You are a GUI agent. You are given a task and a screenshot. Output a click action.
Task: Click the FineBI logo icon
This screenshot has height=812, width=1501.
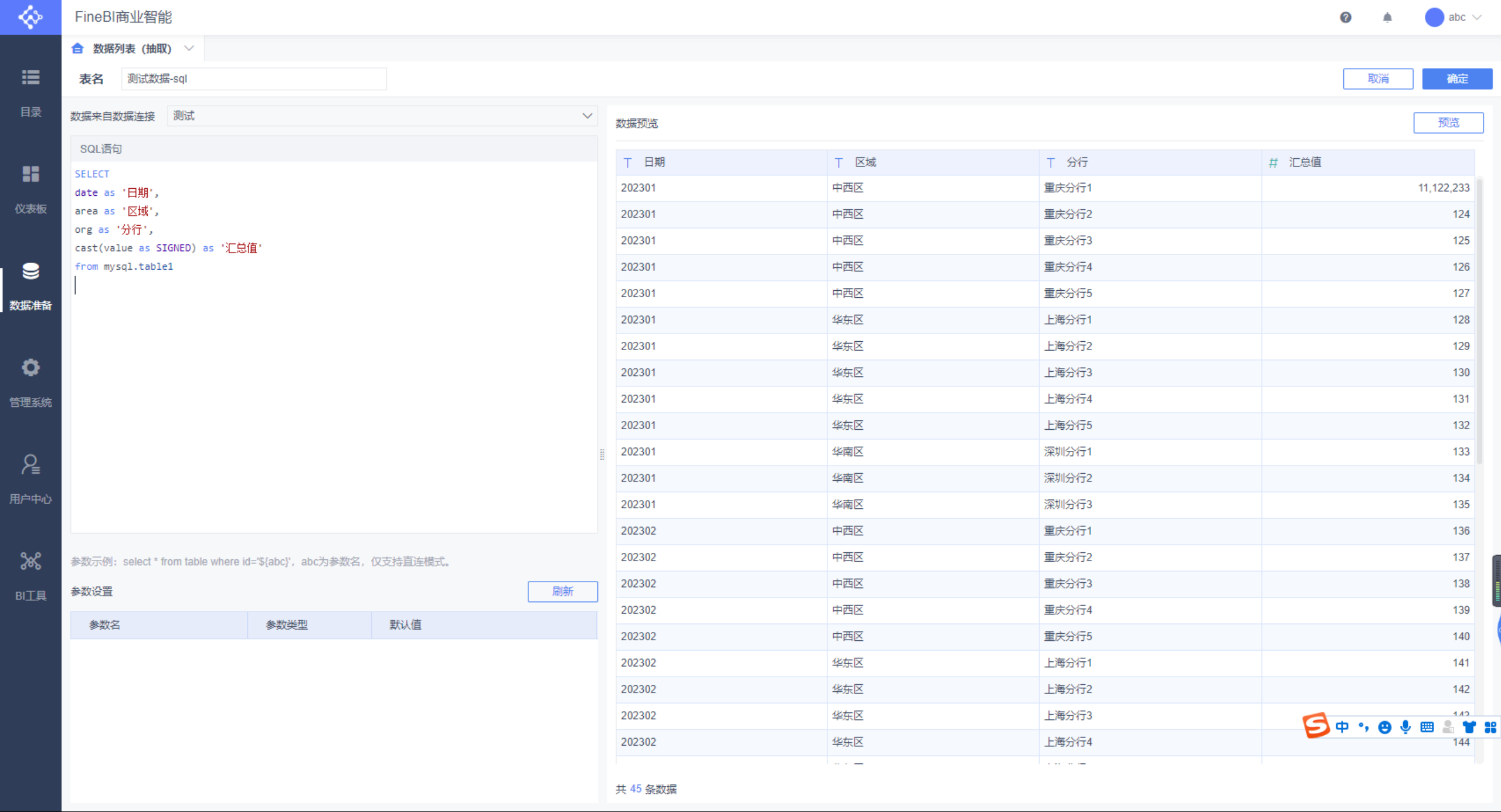(x=30, y=17)
